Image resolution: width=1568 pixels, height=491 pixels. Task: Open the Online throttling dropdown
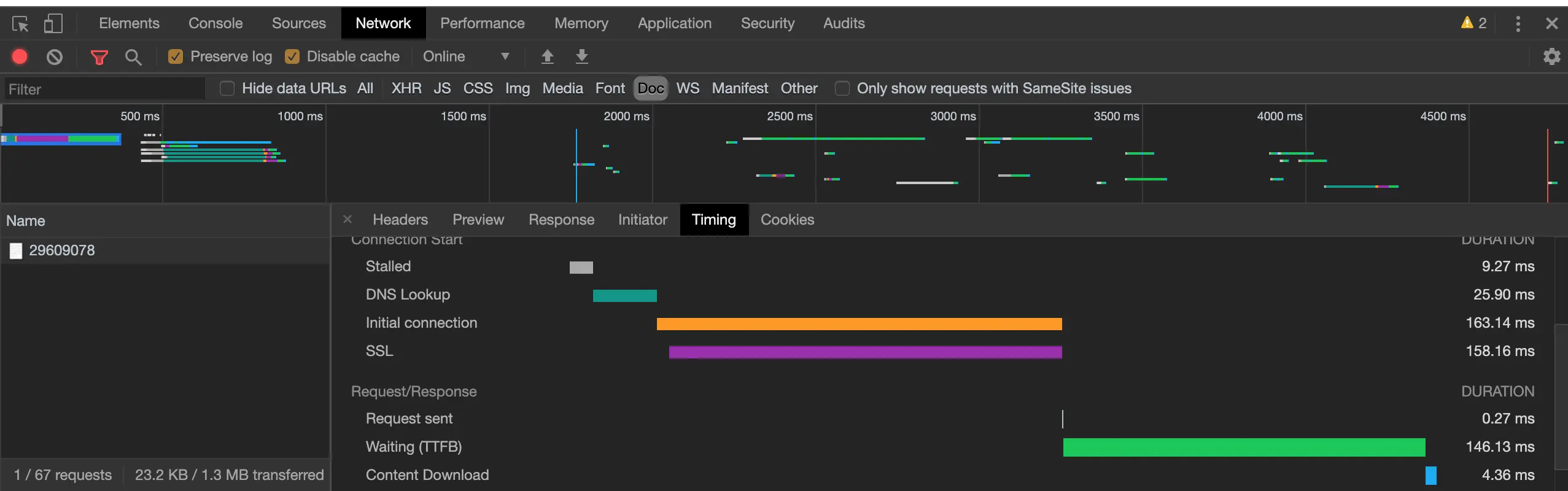coord(466,56)
